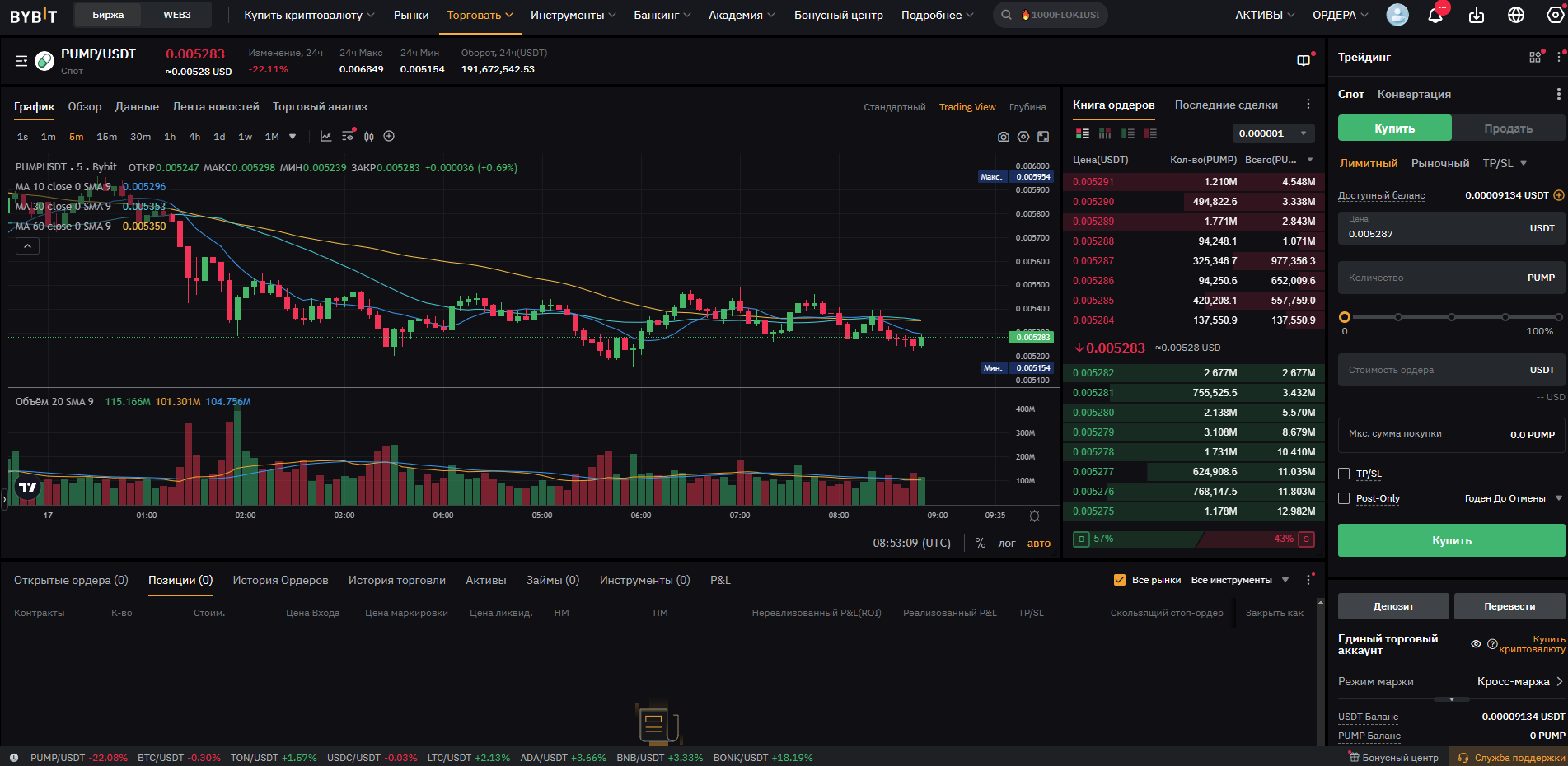The width and height of the screenshot is (1568, 766).
Task: Switch to the WEB3 mode toggle
Action: pyautogui.click(x=177, y=15)
